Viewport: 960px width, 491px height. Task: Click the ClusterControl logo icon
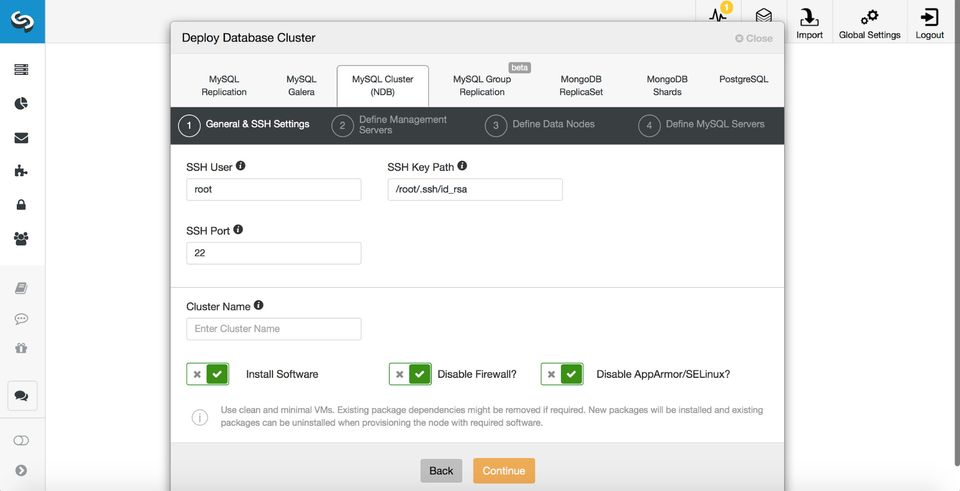[x=22, y=21]
